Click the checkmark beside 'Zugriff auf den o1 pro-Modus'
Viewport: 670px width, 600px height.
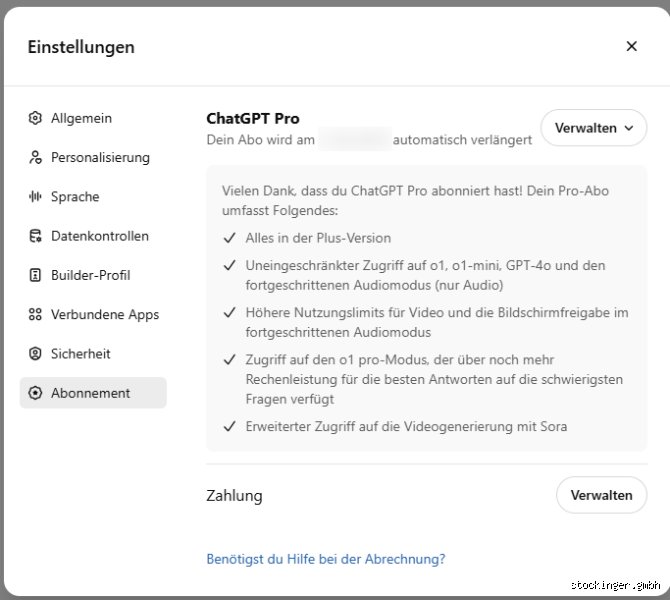230,360
